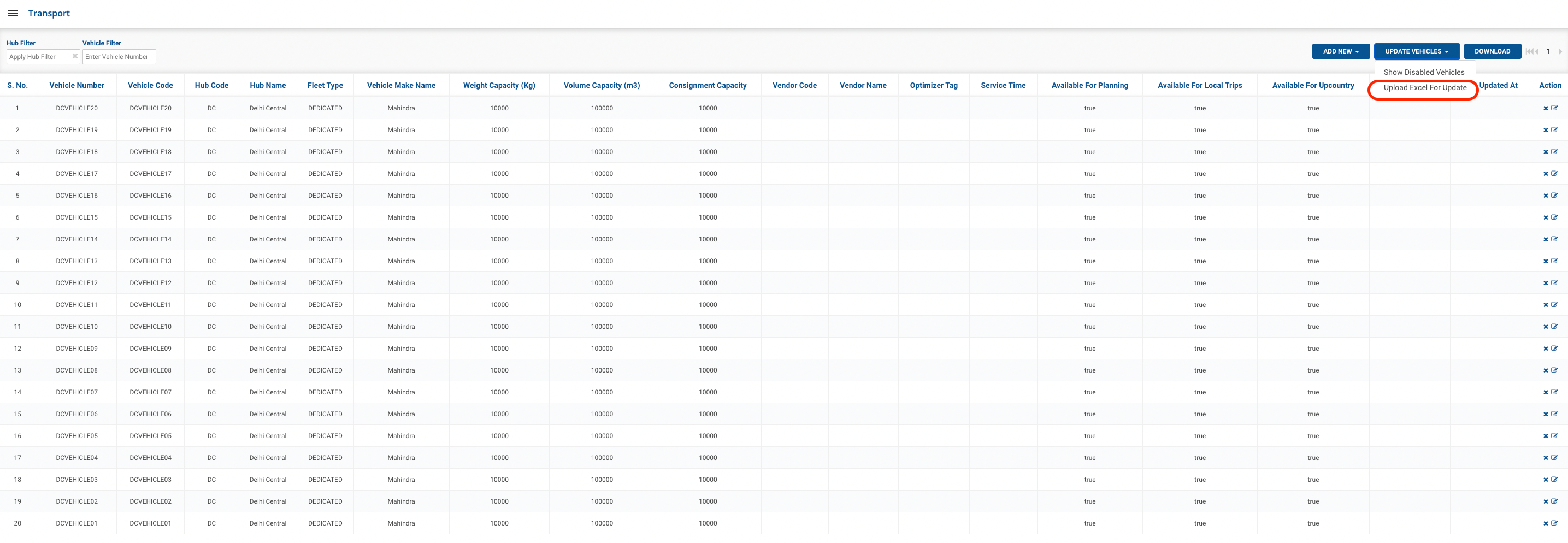The image size is (1568, 543).
Task: Select Show Disabled Vehicles menu option
Action: [1424, 73]
